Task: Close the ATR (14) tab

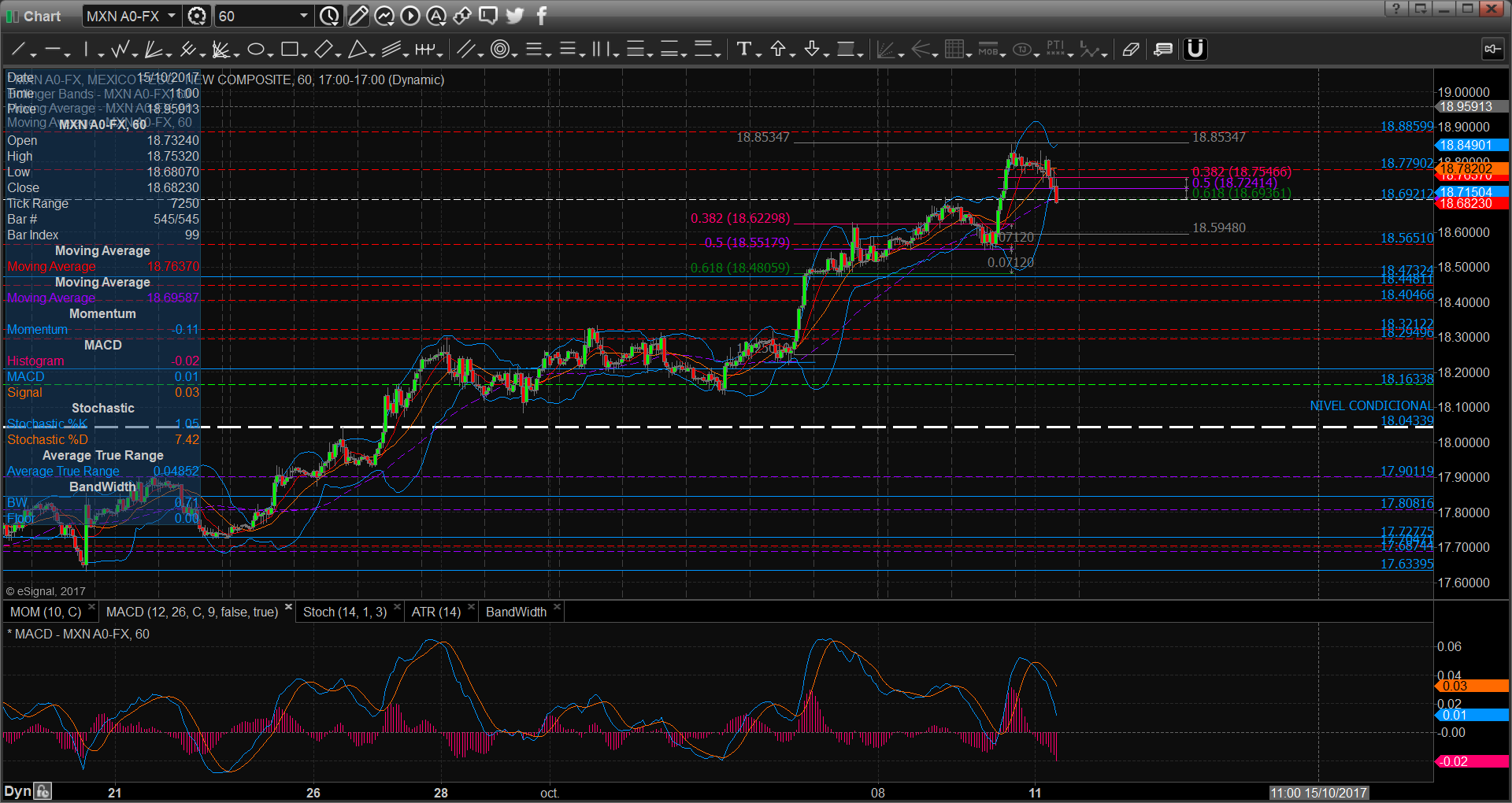Action: coord(471,607)
